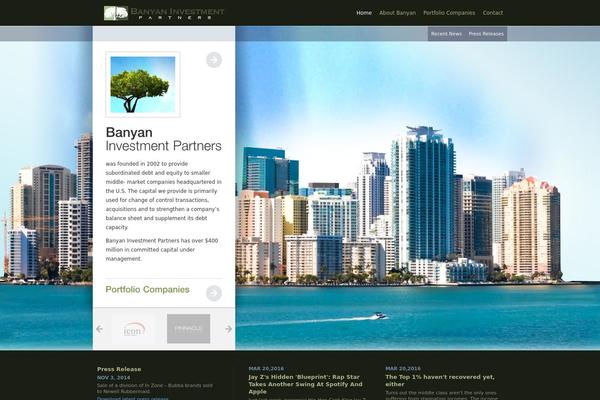Select the Icon company logo
Screen dimensions: 600x400
point(134,329)
